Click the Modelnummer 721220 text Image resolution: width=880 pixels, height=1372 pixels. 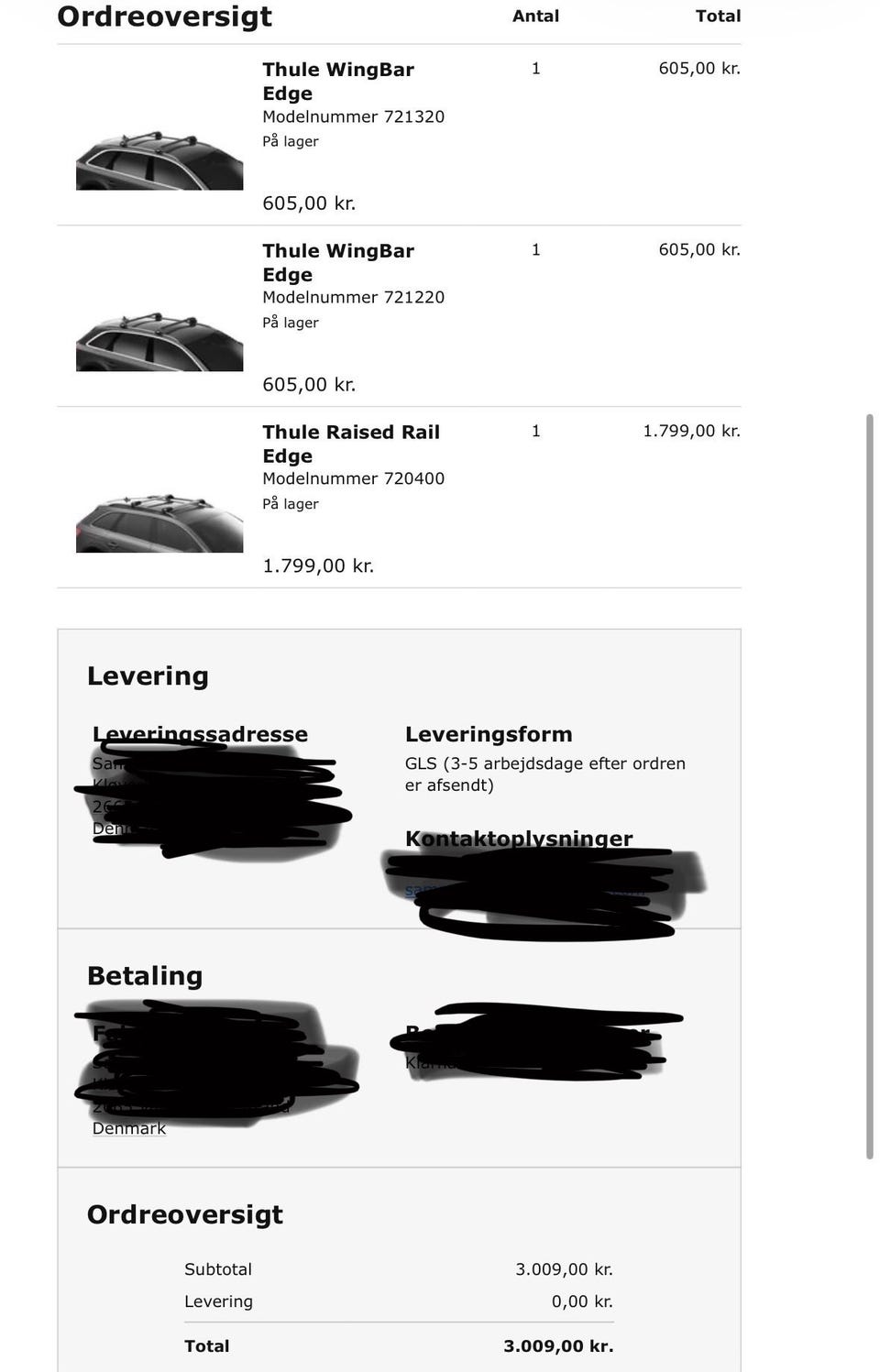pos(353,297)
